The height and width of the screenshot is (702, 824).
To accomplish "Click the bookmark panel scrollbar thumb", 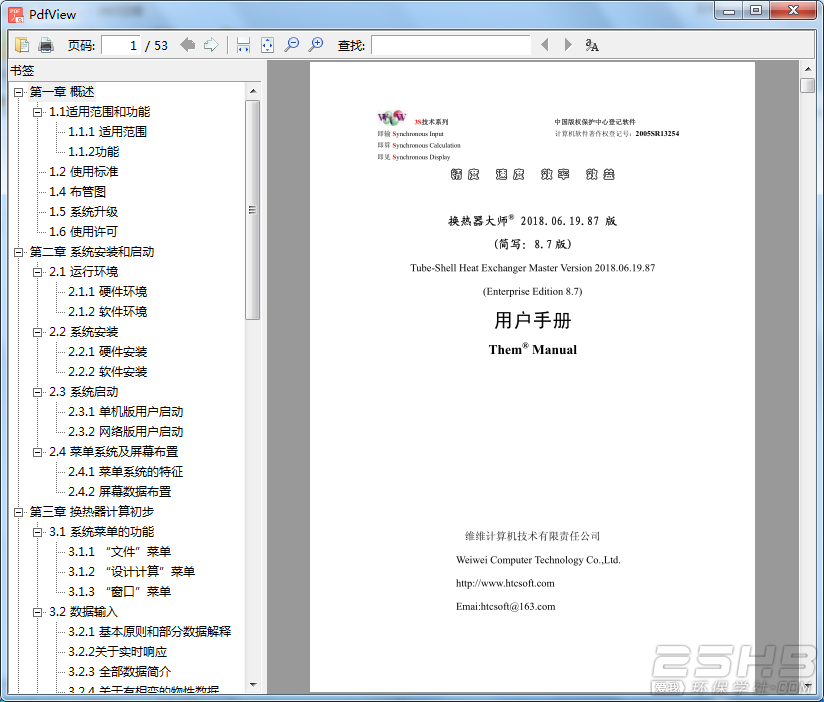I will tap(253, 210).
